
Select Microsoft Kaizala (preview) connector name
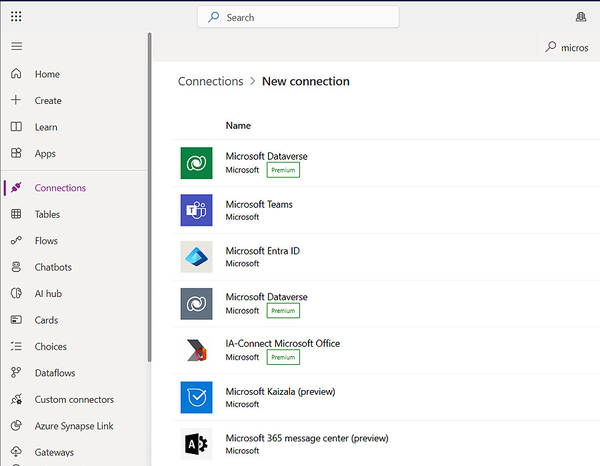pos(280,391)
